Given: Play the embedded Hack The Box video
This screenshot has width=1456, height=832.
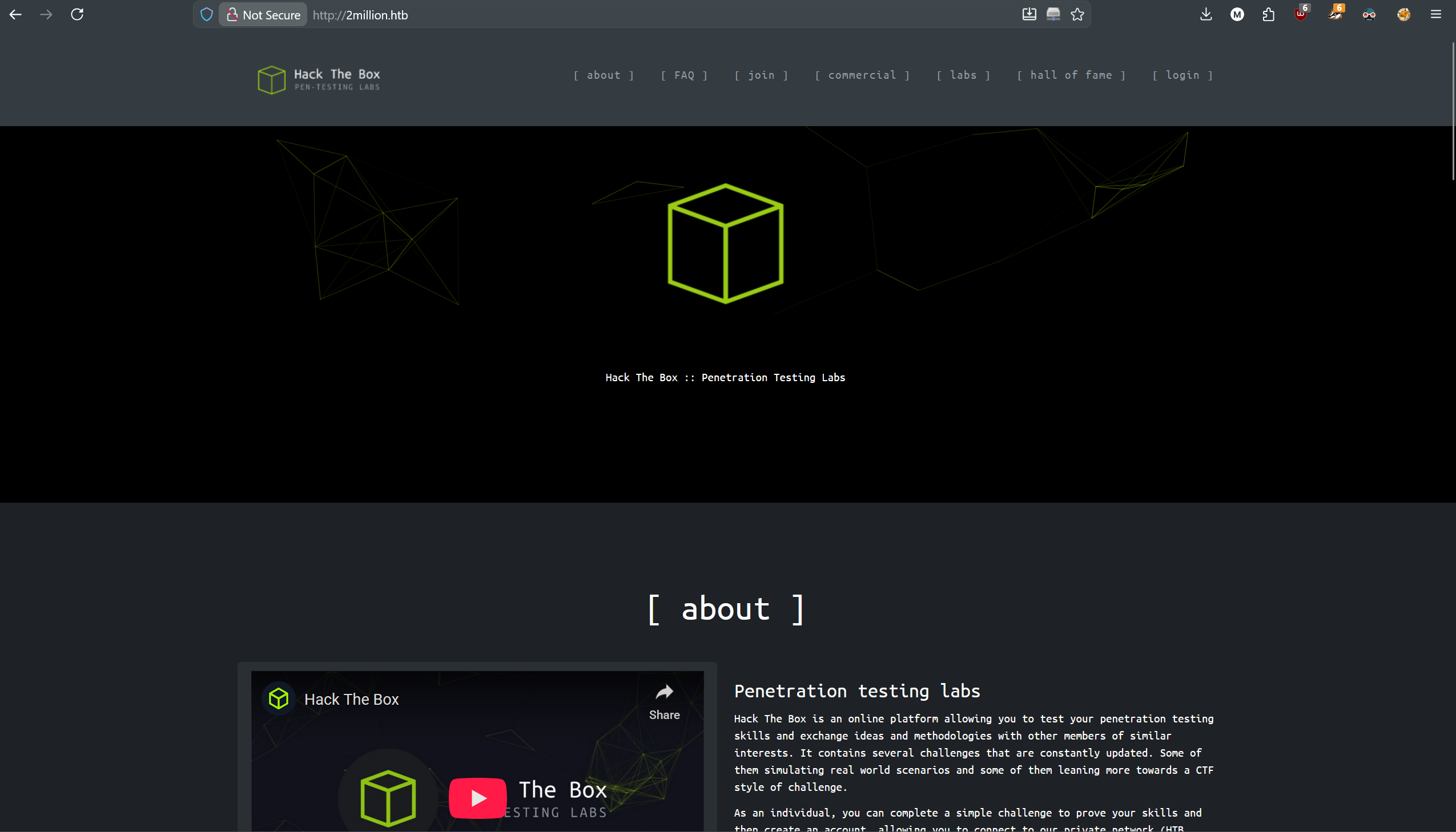Looking at the screenshot, I should (x=477, y=798).
